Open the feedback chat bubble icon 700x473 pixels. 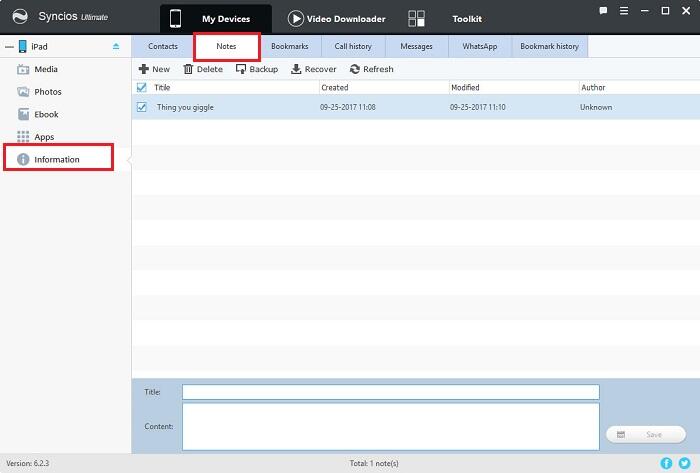point(603,10)
